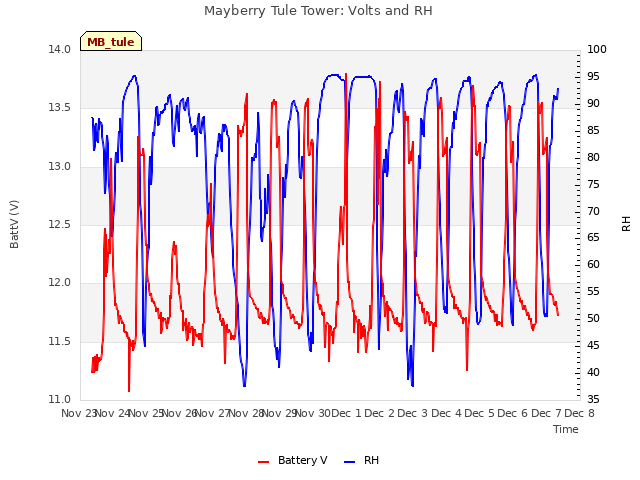The width and height of the screenshot is (640, 480).
Task: Click the 50 right axis tick label
Action: pos(593,319)
